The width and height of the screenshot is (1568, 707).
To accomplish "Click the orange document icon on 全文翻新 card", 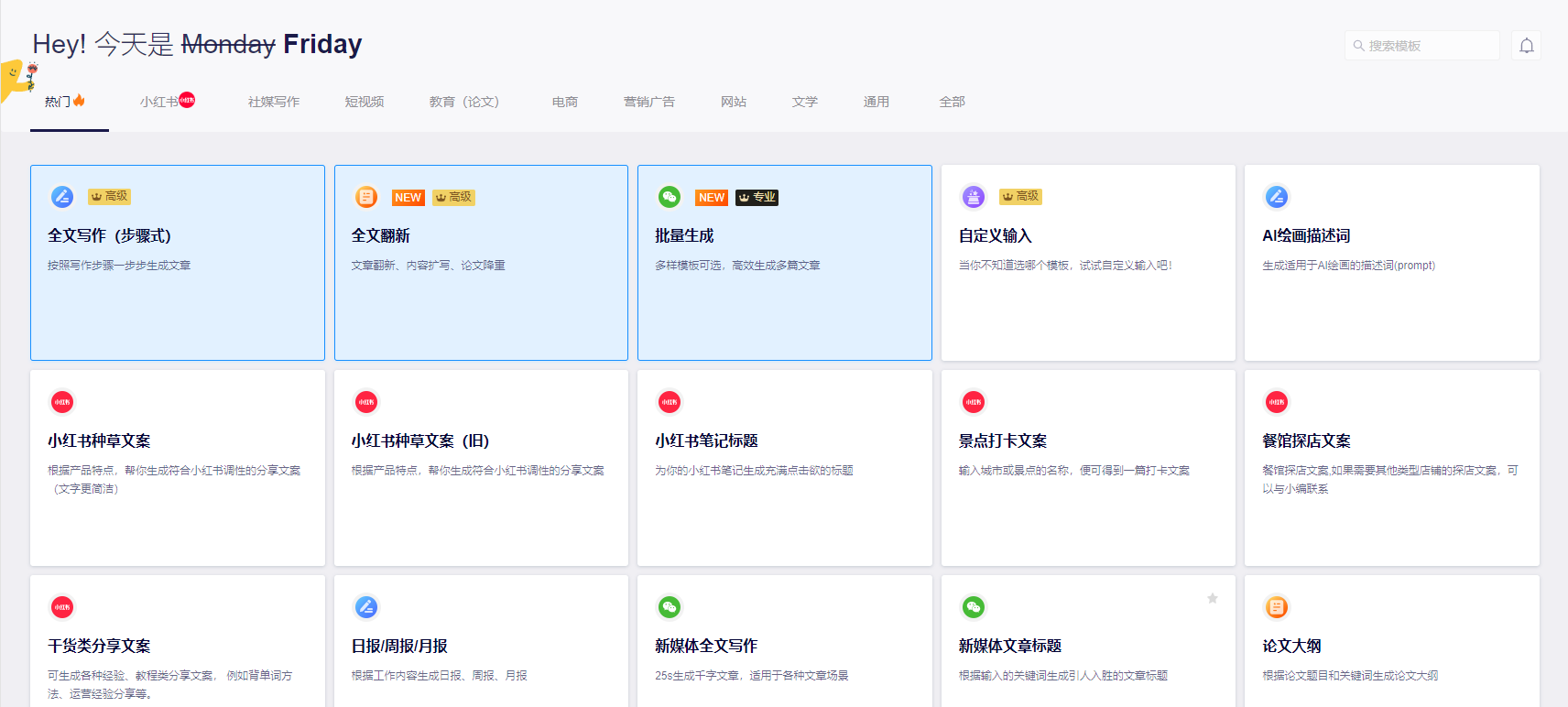I will 366,196.
